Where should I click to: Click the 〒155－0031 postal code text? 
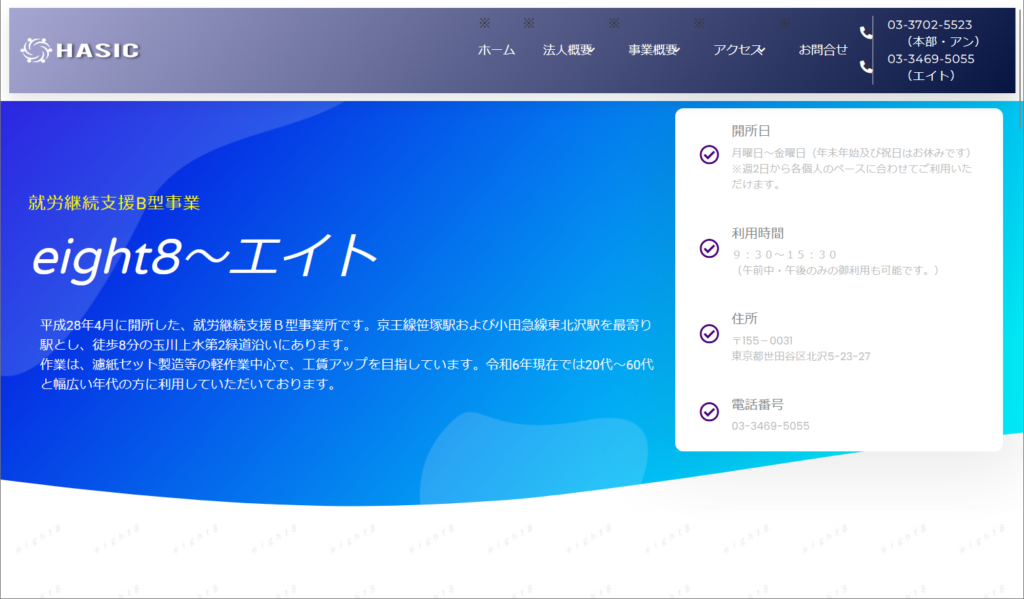click(762, 340)
